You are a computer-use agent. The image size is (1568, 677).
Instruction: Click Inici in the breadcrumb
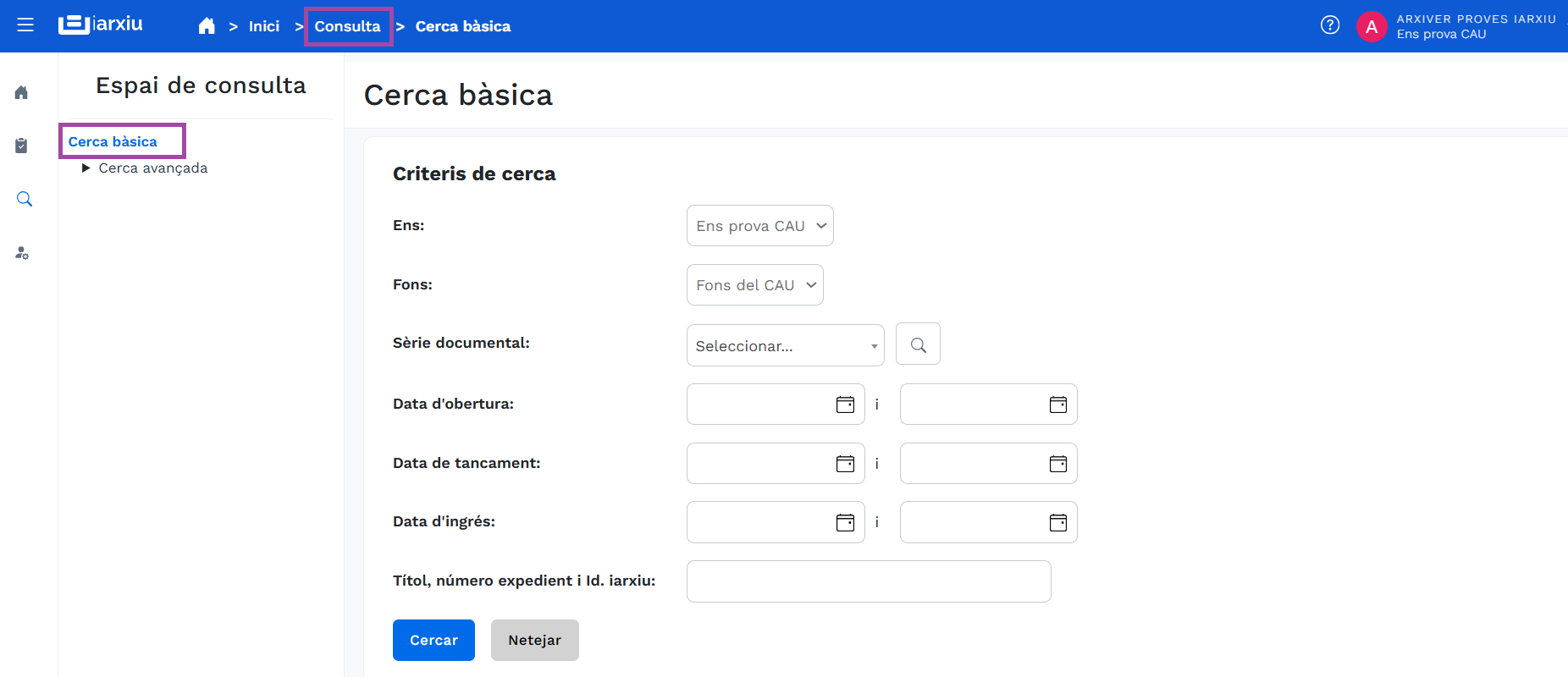tap(264, 26)
